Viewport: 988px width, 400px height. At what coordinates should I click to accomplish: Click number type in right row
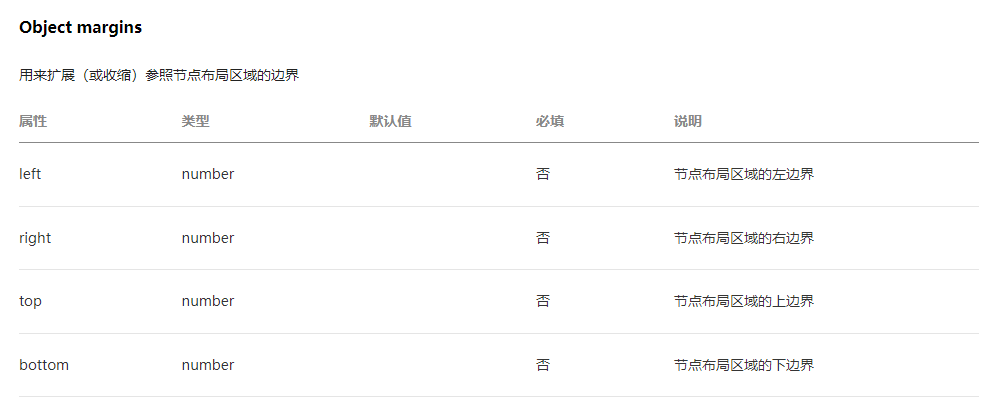coord(208,238)
